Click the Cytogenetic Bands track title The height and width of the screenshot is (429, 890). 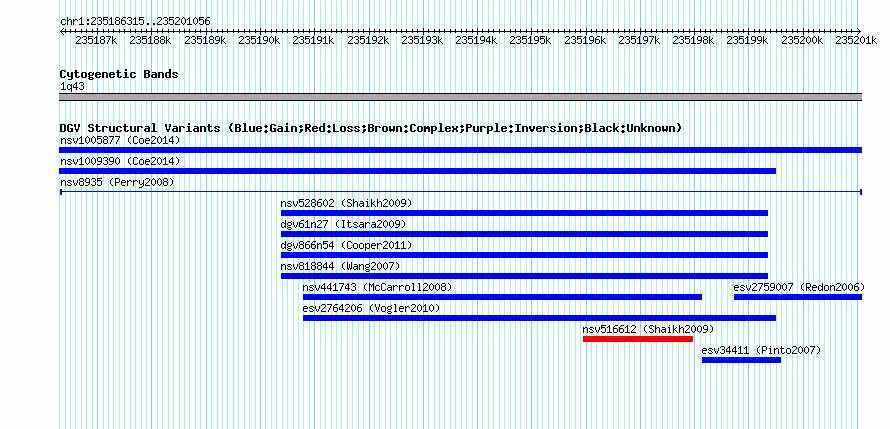pyautogui.click(x=119, y=74)
